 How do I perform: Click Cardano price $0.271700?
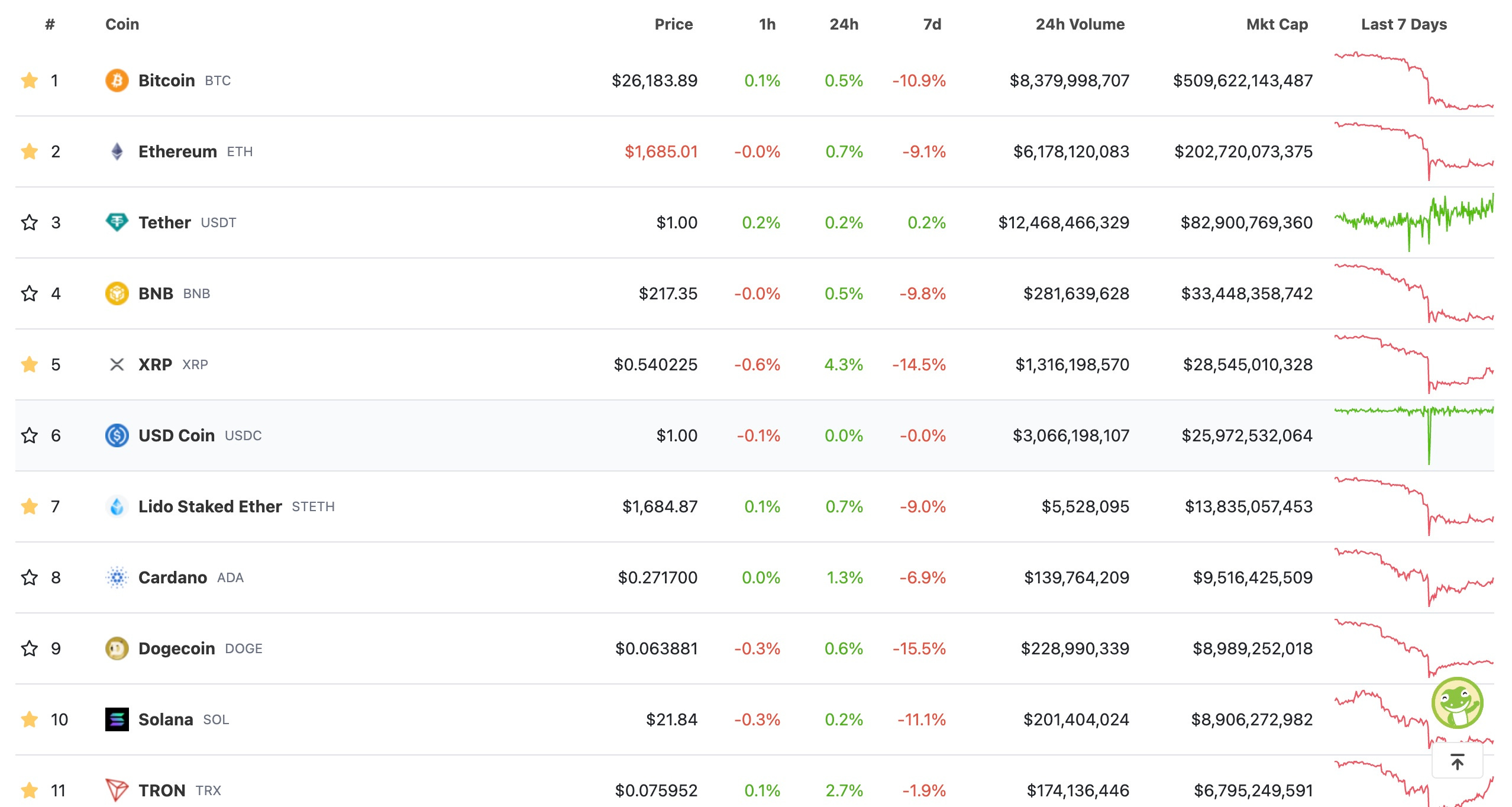(x=658, y=577)
